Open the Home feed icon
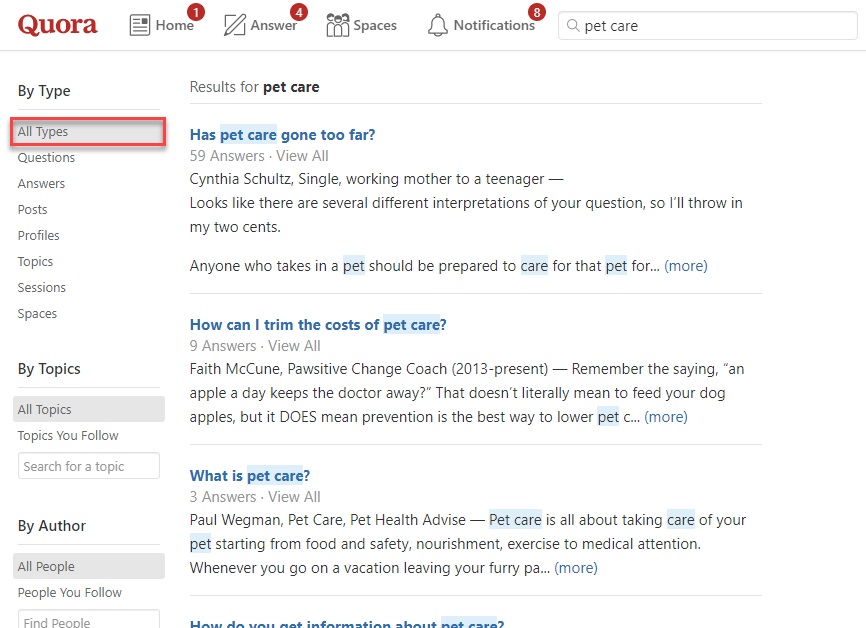 click(x=140, y=25)
